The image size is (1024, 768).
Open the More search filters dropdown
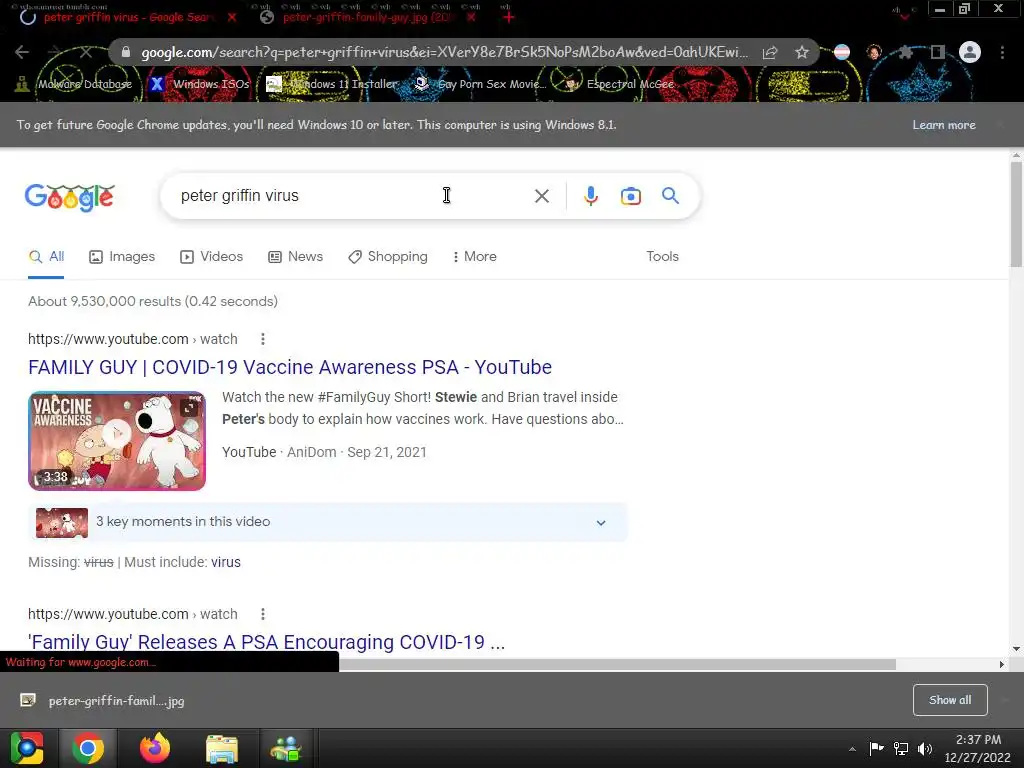(x=475, y=257)
